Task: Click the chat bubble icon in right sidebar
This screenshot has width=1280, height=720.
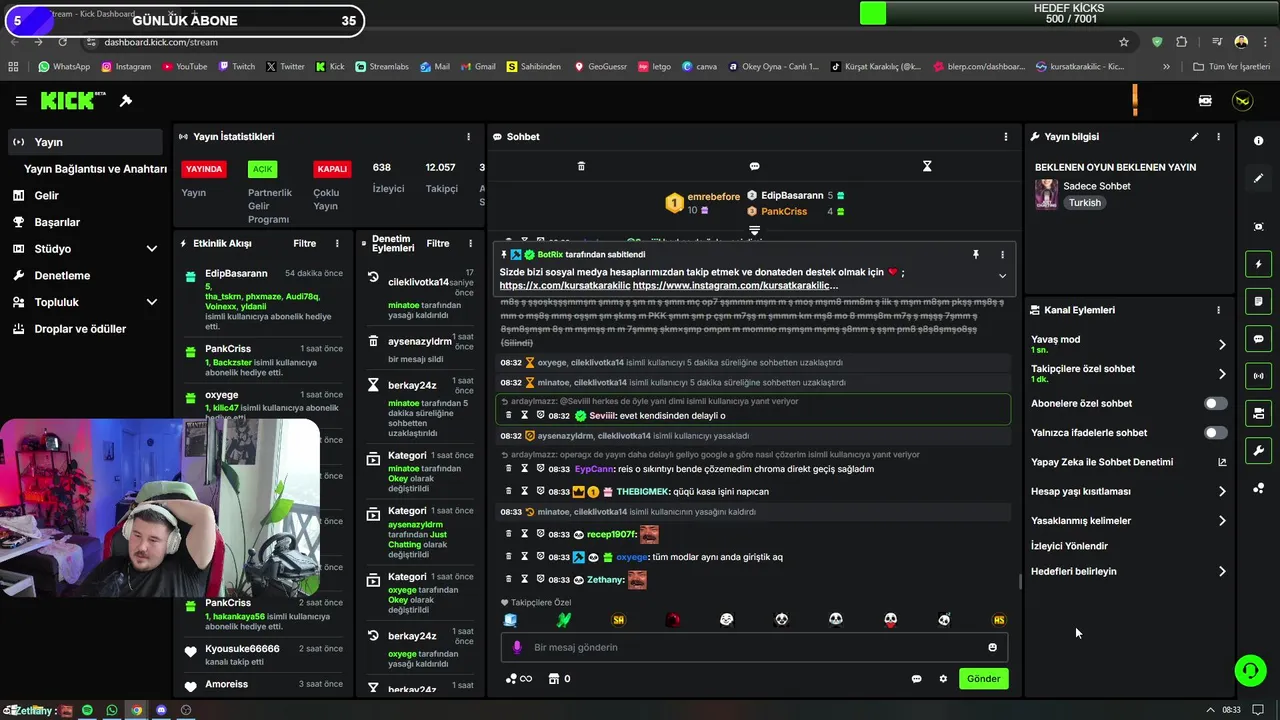Action: click(1258, 339)
